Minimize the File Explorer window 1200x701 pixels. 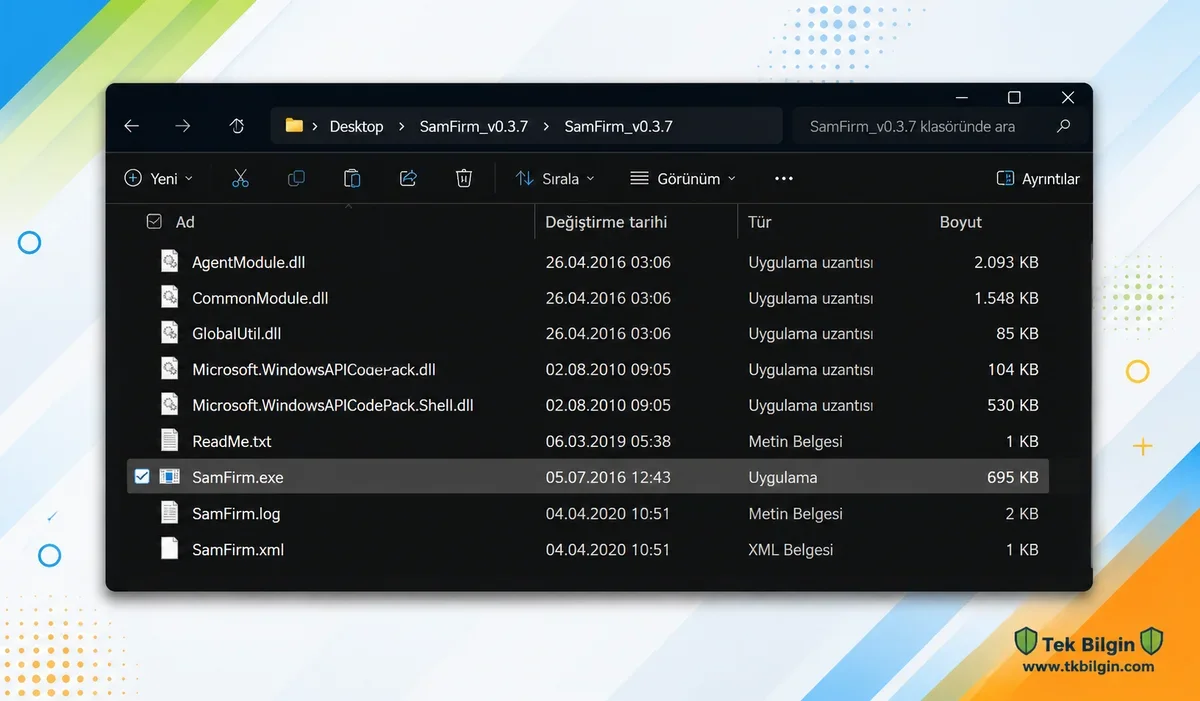(x=962, y=97)
